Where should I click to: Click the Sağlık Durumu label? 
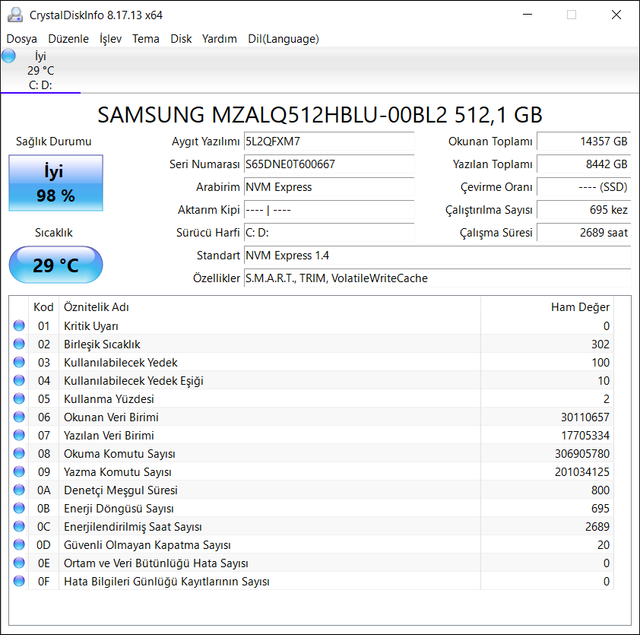pyautogui.click(x=53, y=142)
